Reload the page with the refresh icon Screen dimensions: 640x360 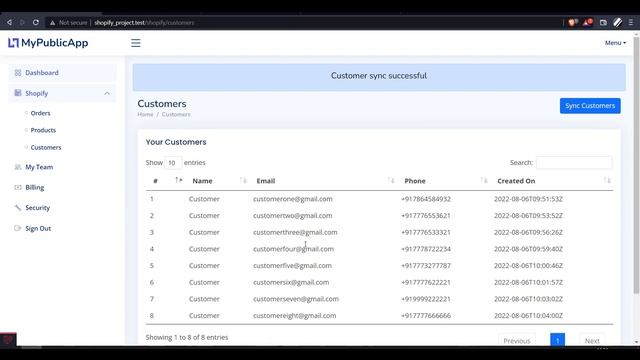pyautogui.click(x=36, y=22)
